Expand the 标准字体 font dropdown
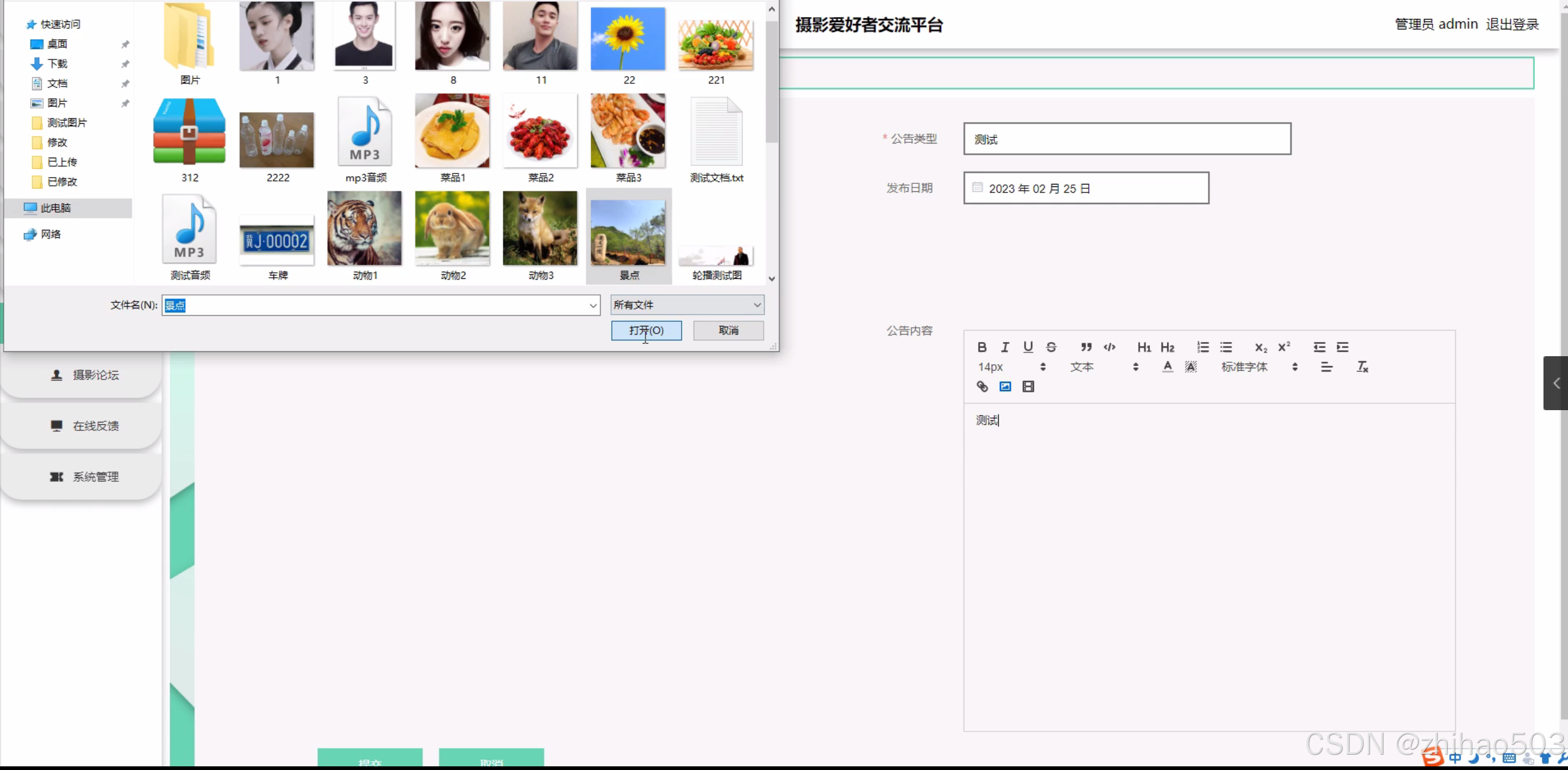This screenshot has width=1568, height=770. click(1258, 367)
